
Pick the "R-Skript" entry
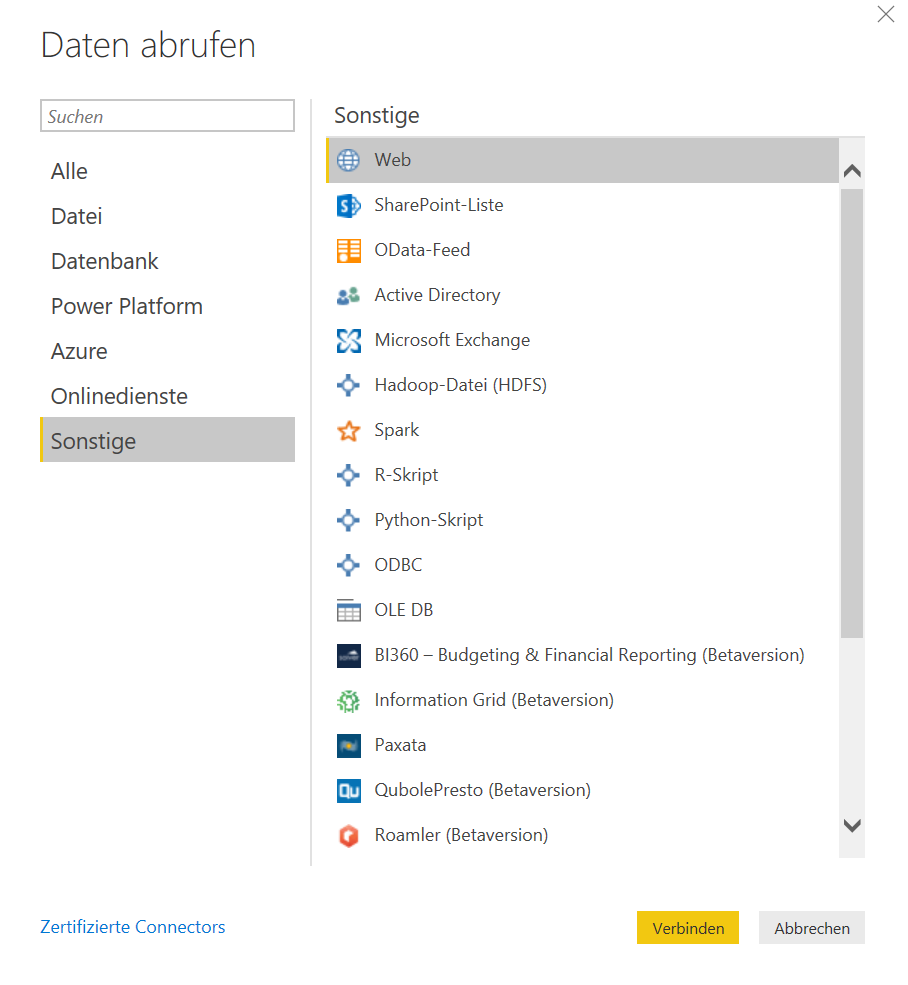406,476
